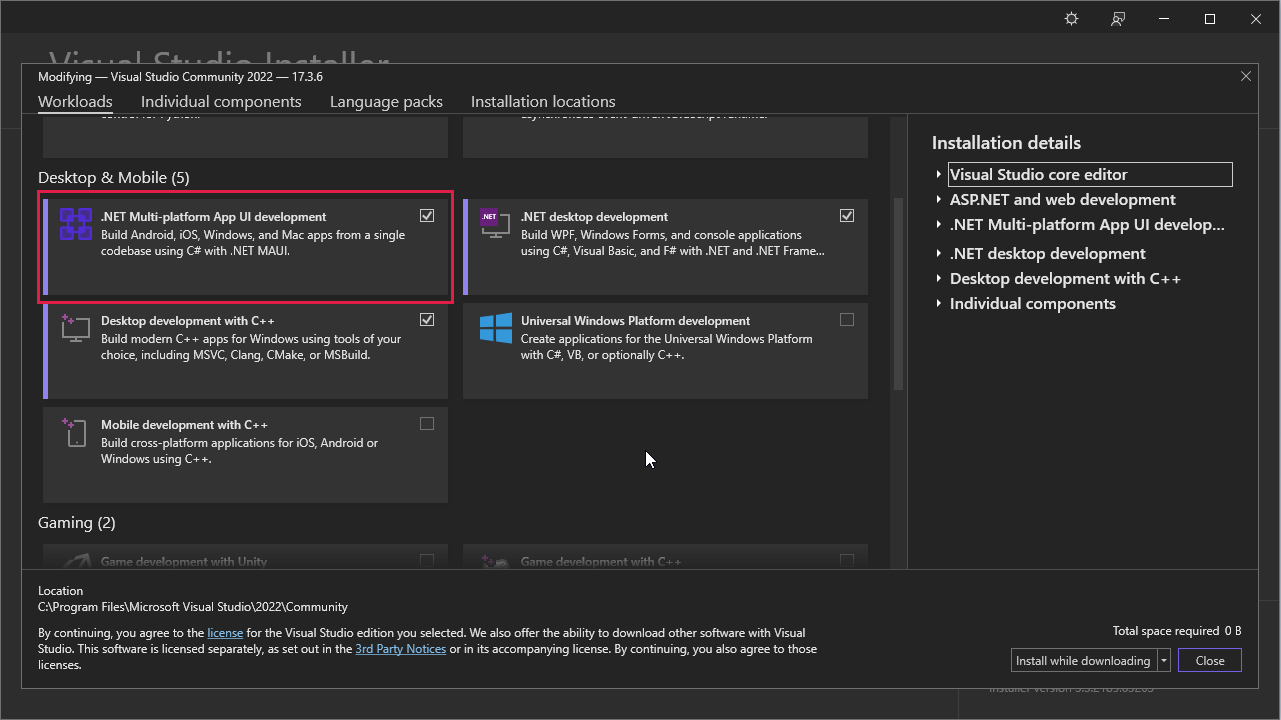Close the Modifying dialog with X
Image resolution: width=1281 pixels, height=720 pixels.
tap(1246, 76)
